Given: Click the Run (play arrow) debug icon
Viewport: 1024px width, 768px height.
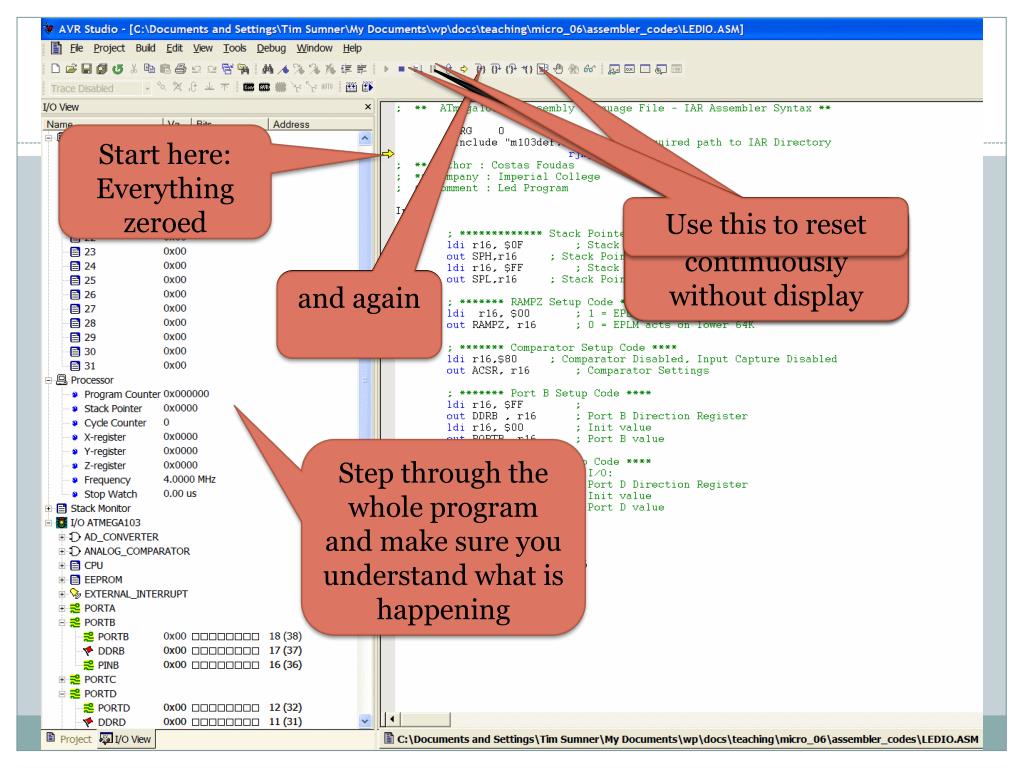Looking at the screenshot, I should click(386, 69).
